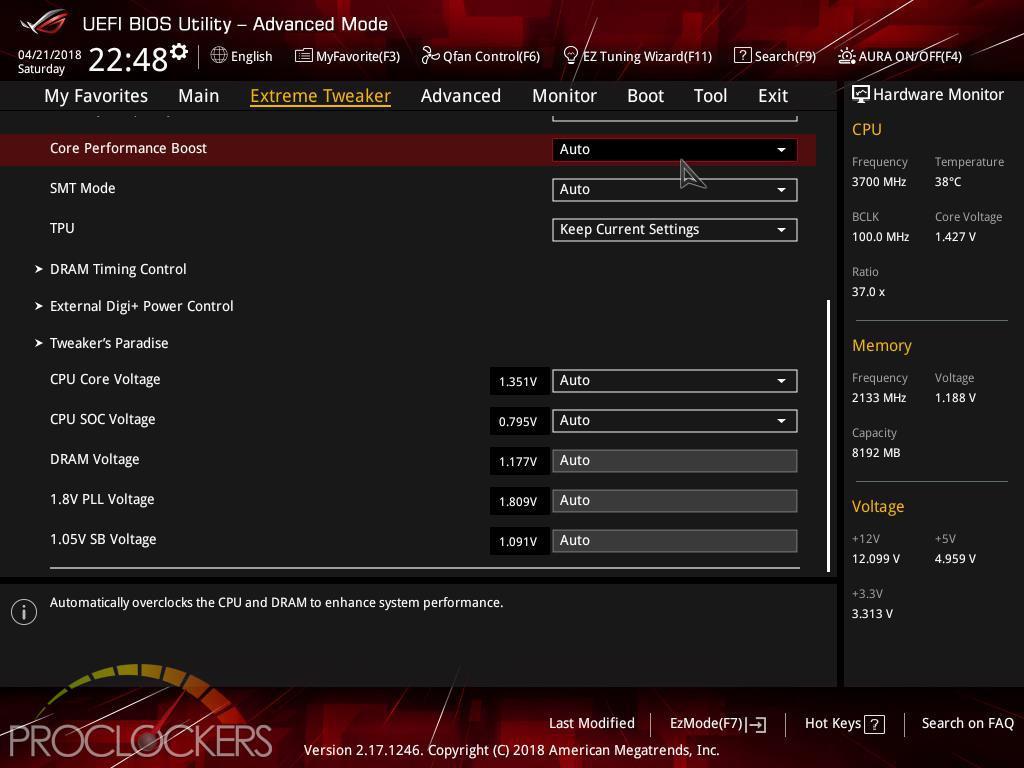This screenshot has height=768, width=1024.
Task: Click the Core Performance Boost label
Action: click(128, 148)
